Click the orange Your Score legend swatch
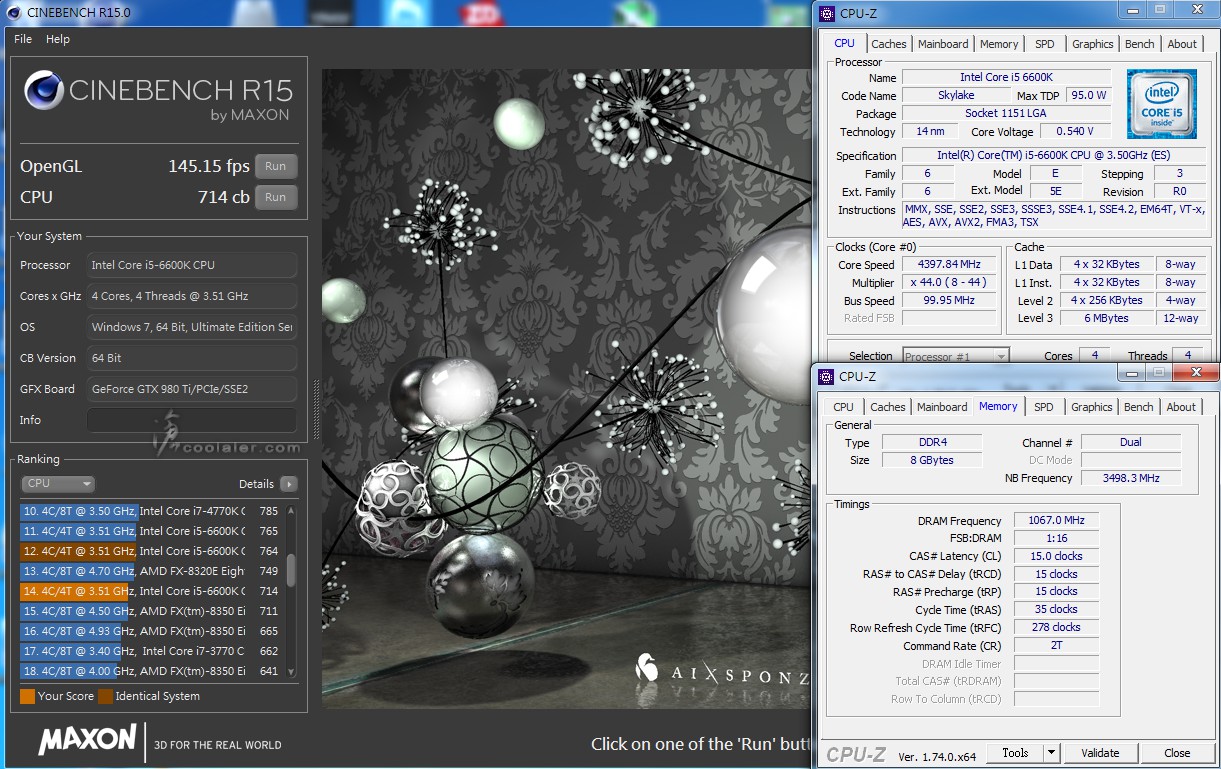The width and height of the screenshot is (1221, 769). [x=27, y=696]
